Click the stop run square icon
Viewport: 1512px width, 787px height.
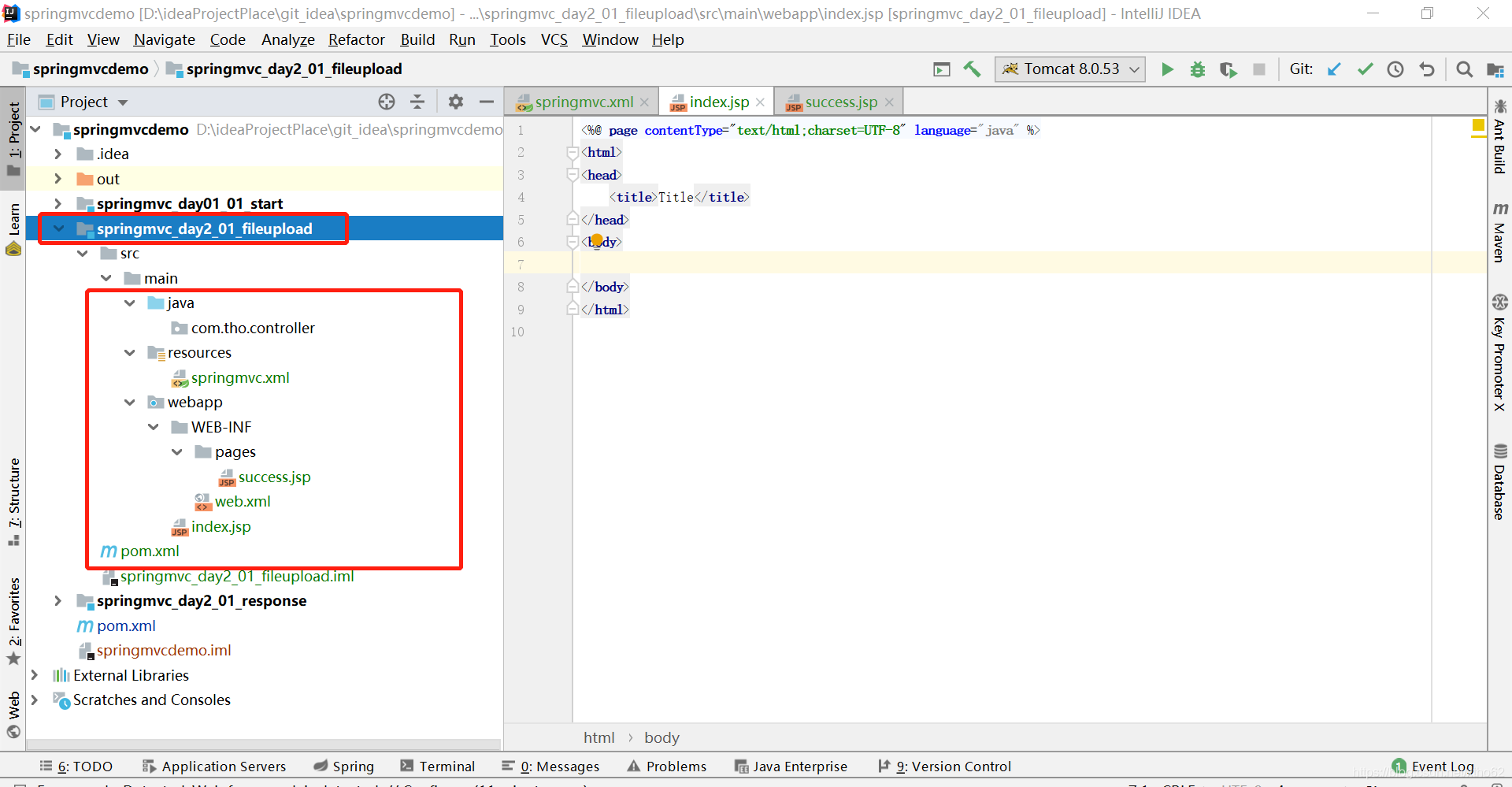coord(1259,69)
